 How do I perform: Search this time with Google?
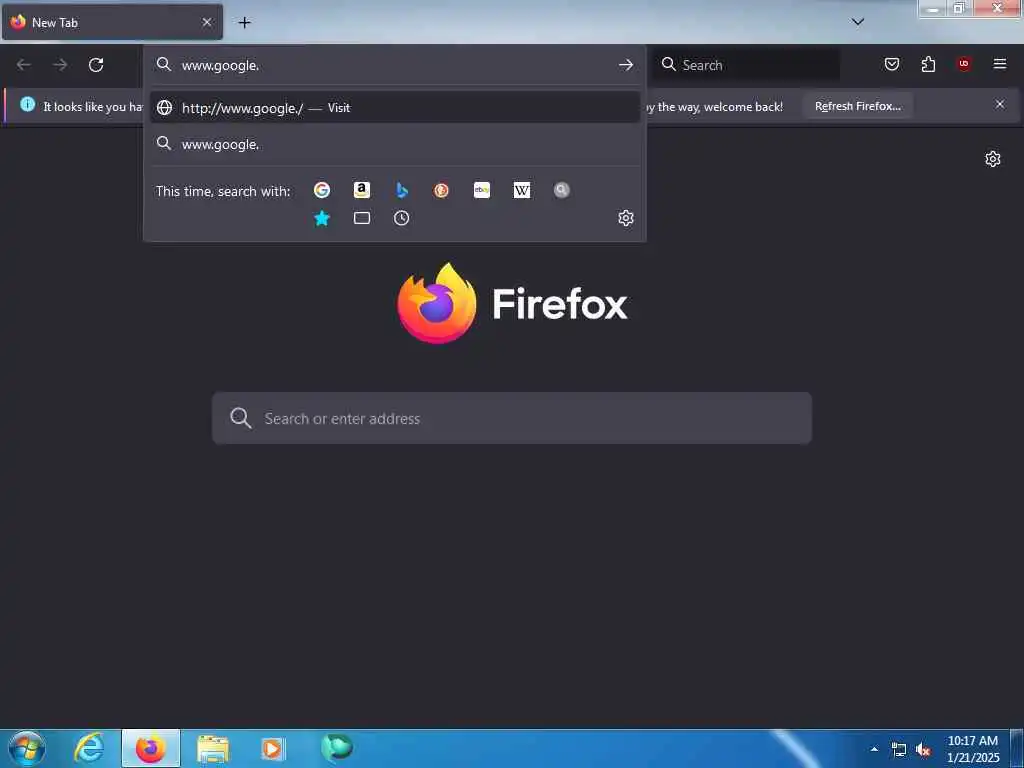coord(321,190)
